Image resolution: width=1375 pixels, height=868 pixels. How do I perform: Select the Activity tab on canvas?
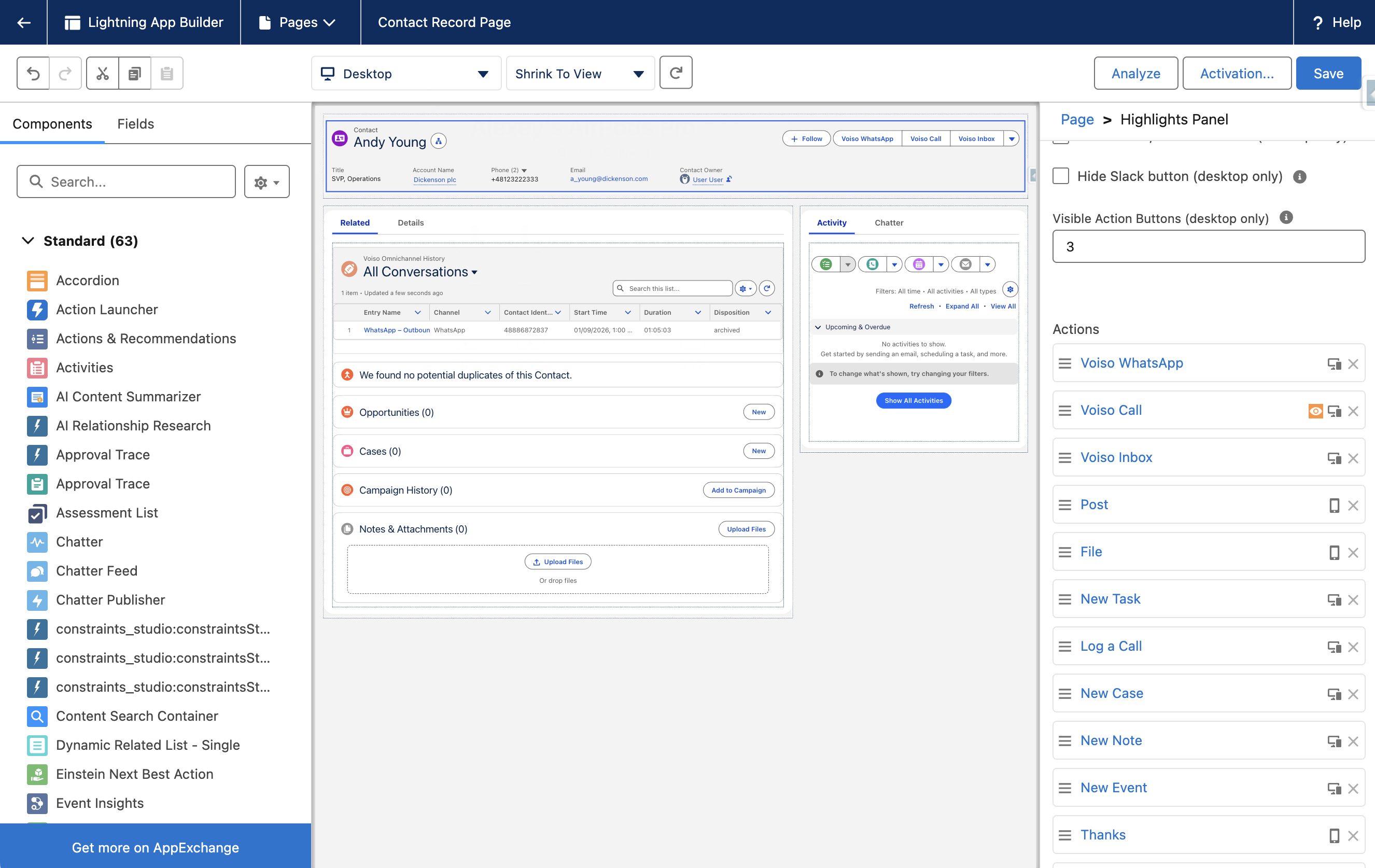tap(832, 223)
